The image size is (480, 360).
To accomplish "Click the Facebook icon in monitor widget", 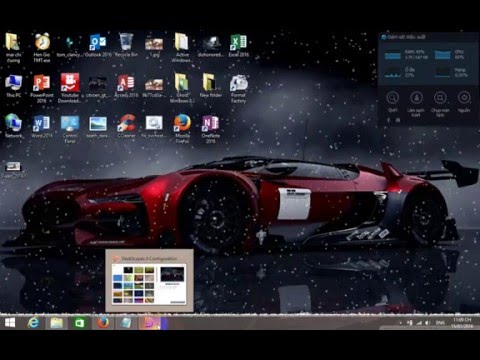I will point(388,120).
